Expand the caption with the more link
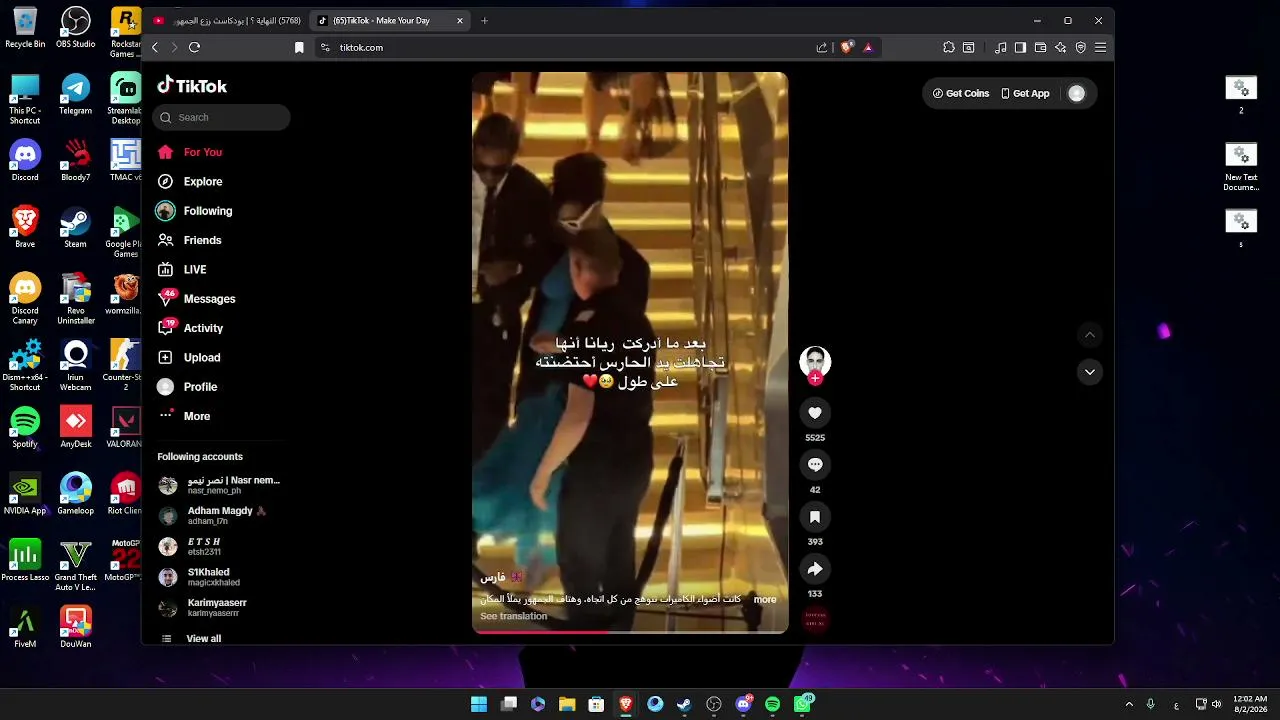1280x720 pixels. tap(765, 600)
